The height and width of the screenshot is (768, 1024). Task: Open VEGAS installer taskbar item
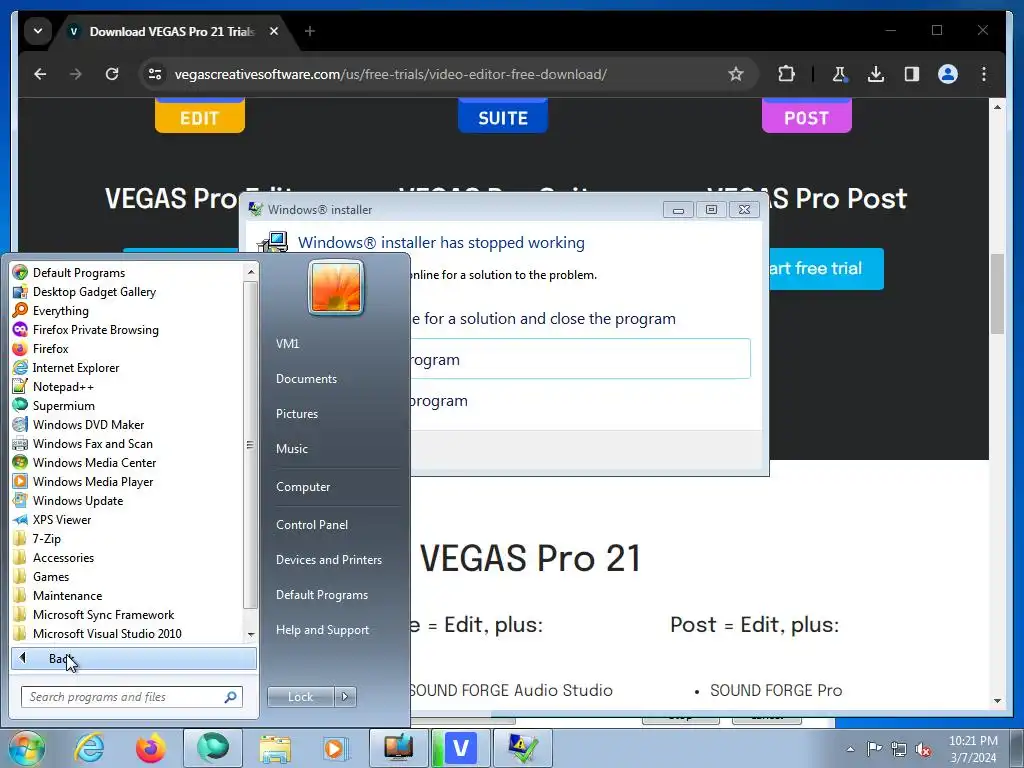pyautogui.click(x=460, y=748)
